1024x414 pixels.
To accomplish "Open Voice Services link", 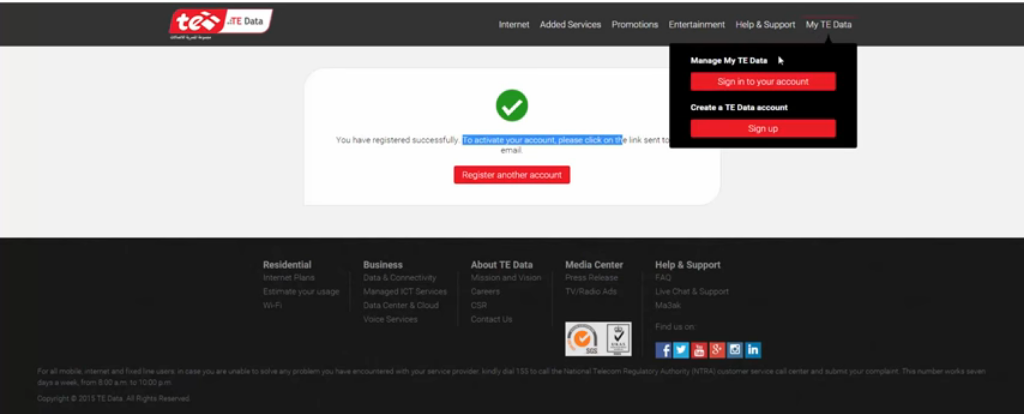I will (x=390, y=319).
